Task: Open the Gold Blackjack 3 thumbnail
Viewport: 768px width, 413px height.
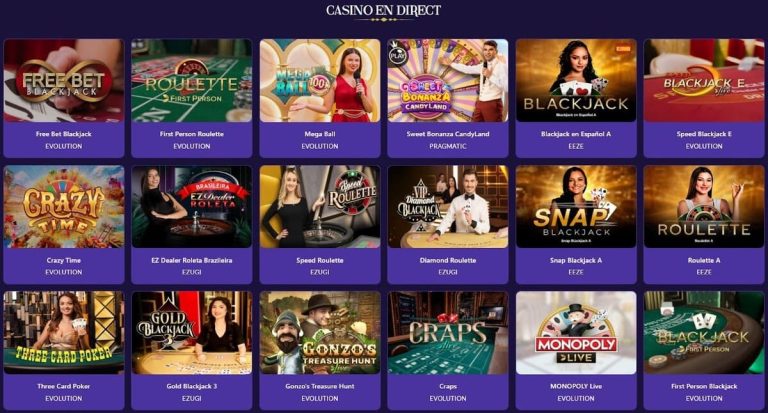Action: [x=192, y=333]
